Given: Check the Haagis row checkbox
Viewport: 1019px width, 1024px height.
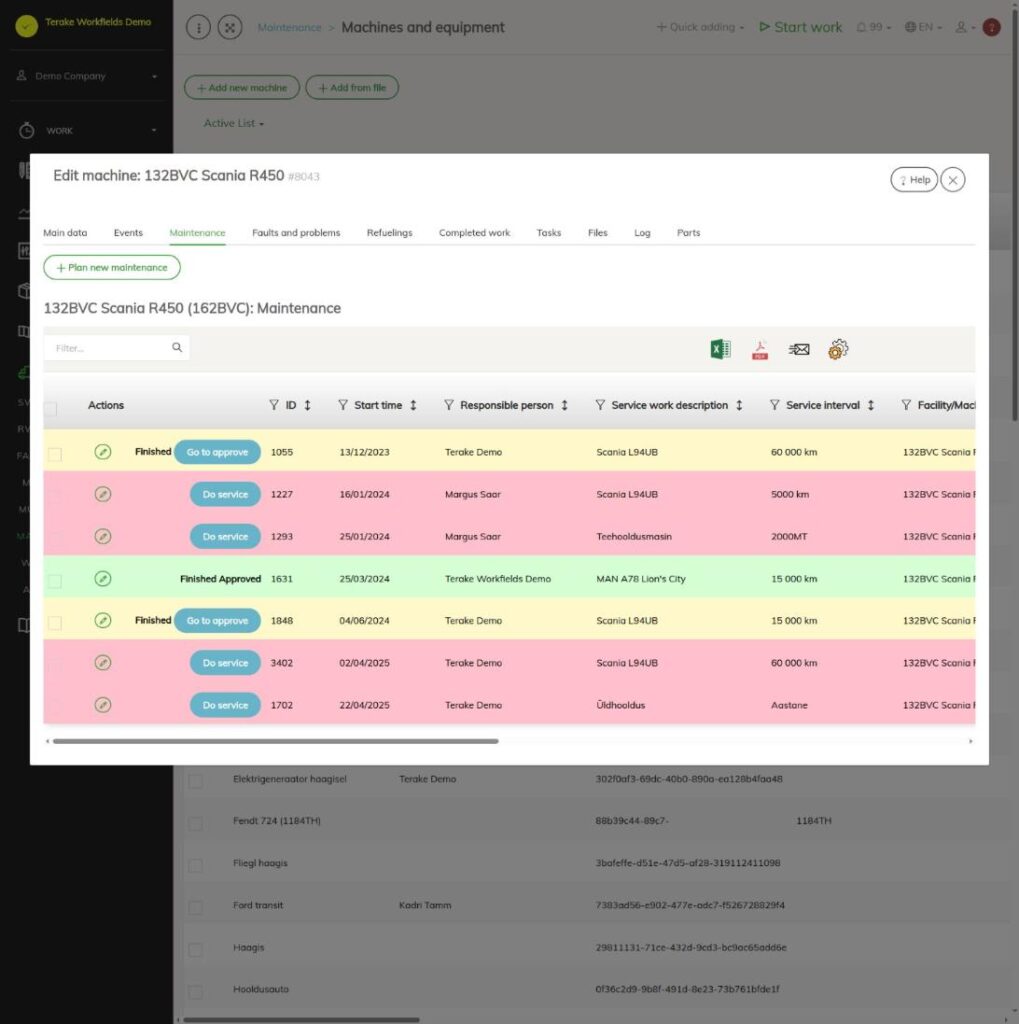Looking at the screenshot, I should (x=195, y=950).
